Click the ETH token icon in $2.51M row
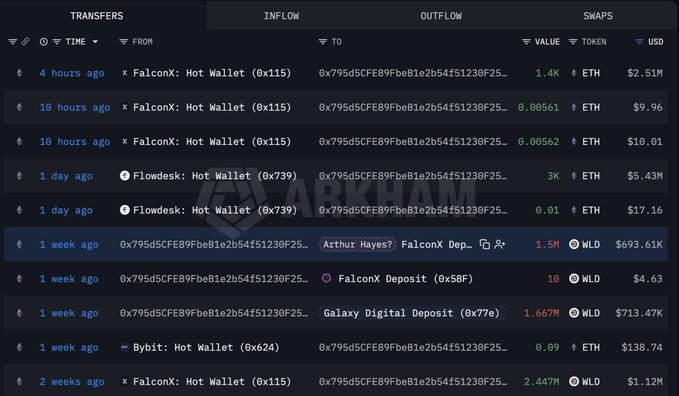This screenshot has width=679, height=396. (x=574, y=73)
